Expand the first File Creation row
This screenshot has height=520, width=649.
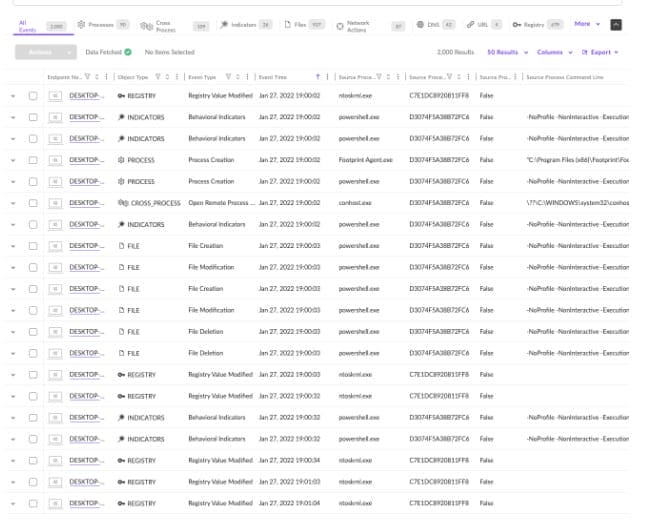[13, 246]
